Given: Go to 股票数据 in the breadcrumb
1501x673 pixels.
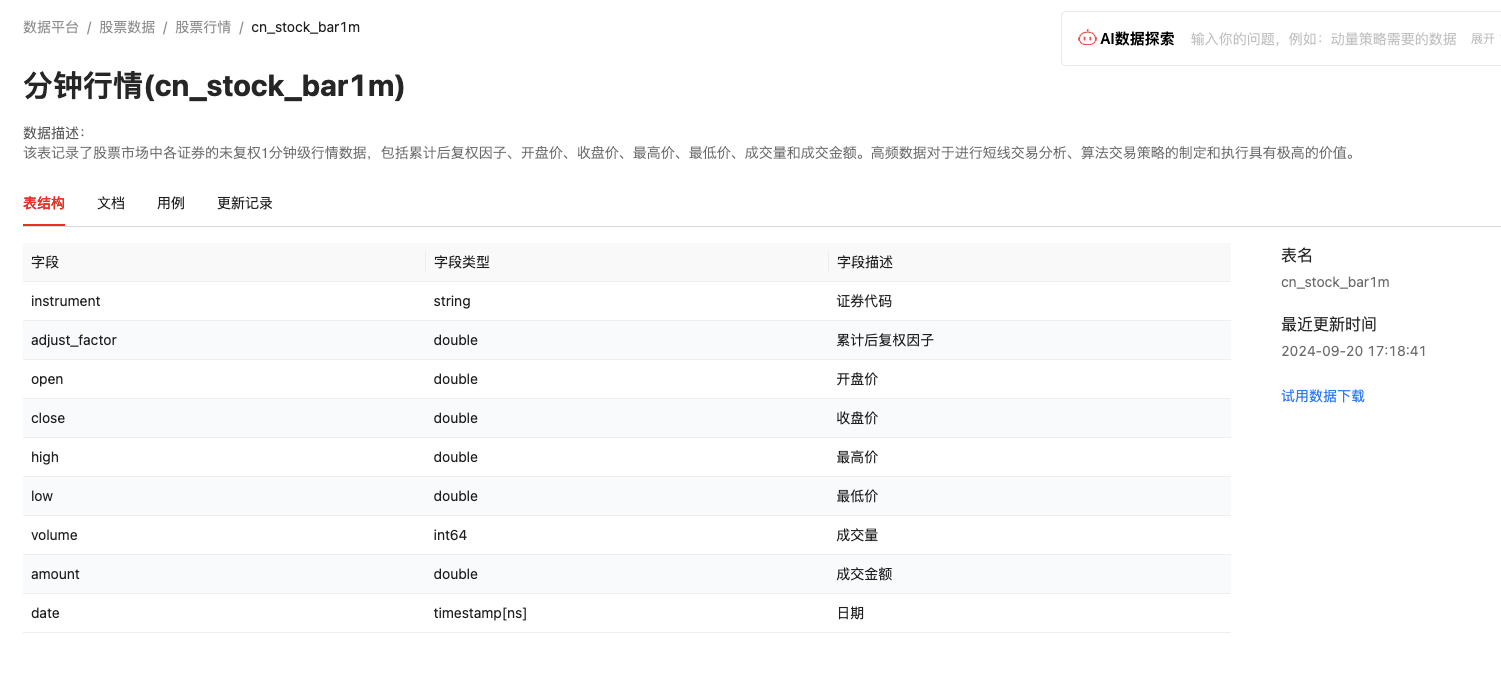Looking at the screenshot, I should pyautogui.click(x=127, y=27).
